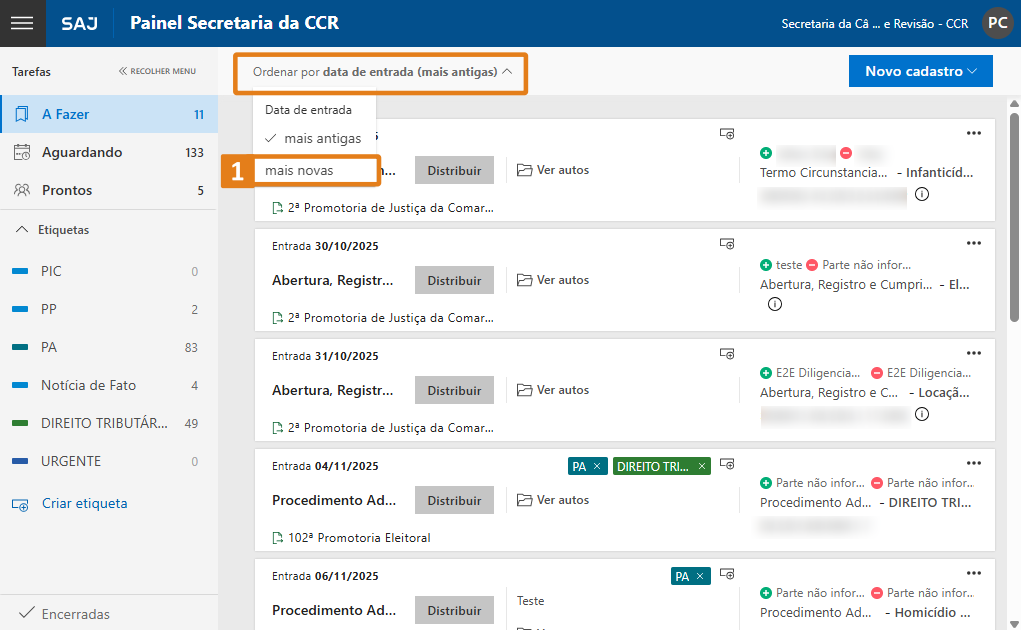Remove the DIREITO TRI tag from entry
This screenshot has width=1021, height=630.
coord(702,466)
